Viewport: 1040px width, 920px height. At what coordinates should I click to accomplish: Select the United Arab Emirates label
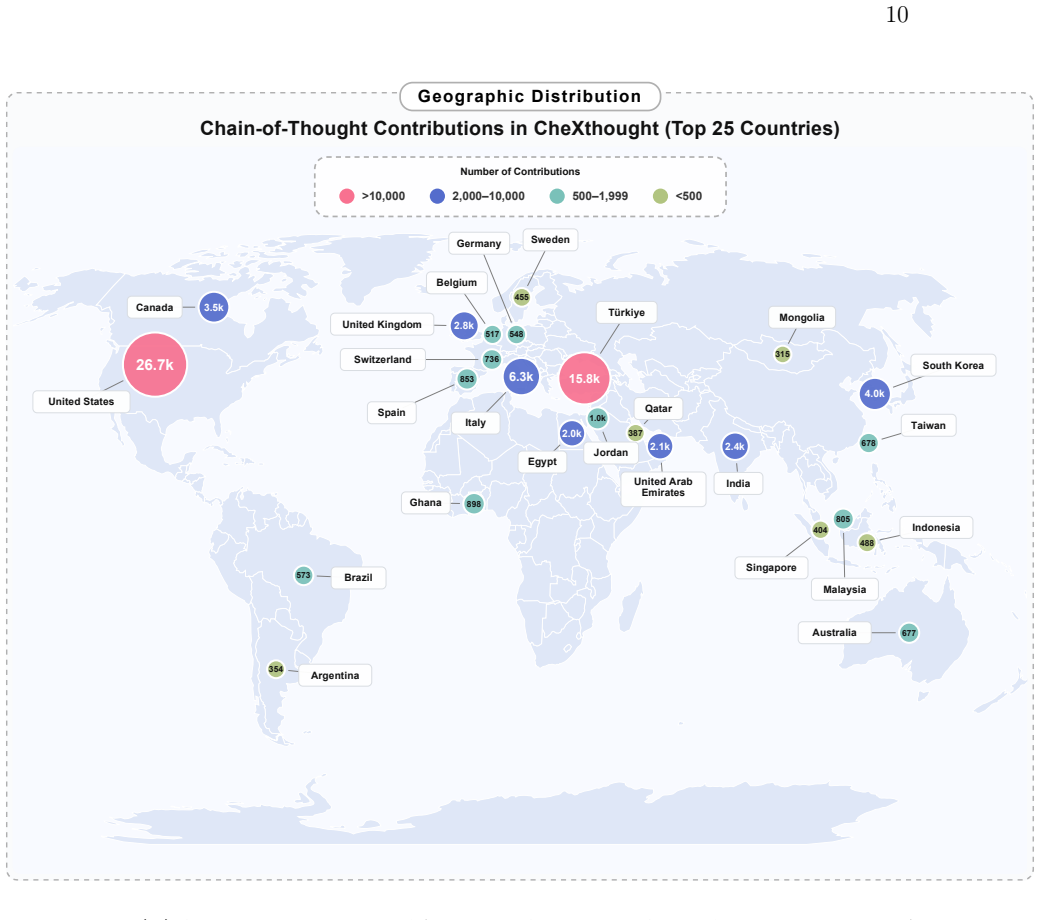click(663, 487)
